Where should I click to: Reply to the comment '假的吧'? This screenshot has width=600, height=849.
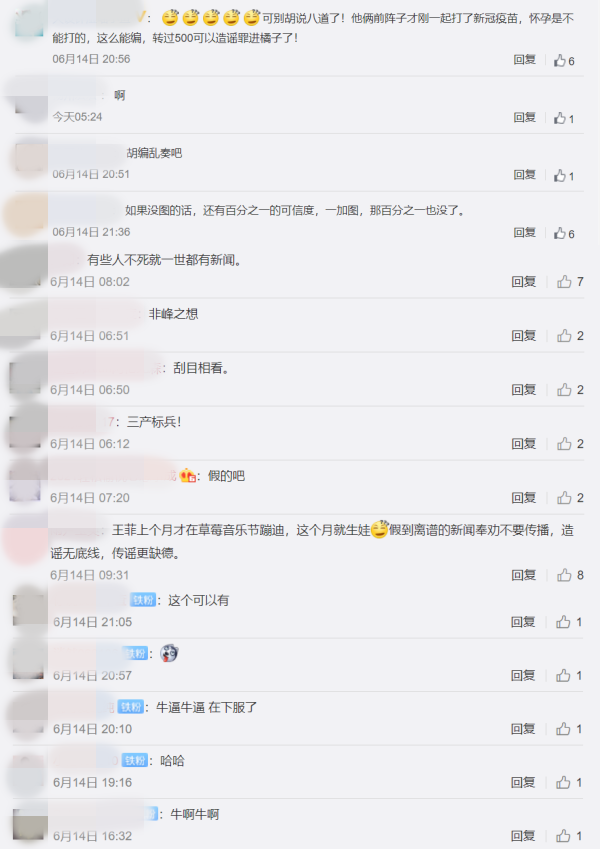pyautogui.click(x=524, y=498)
